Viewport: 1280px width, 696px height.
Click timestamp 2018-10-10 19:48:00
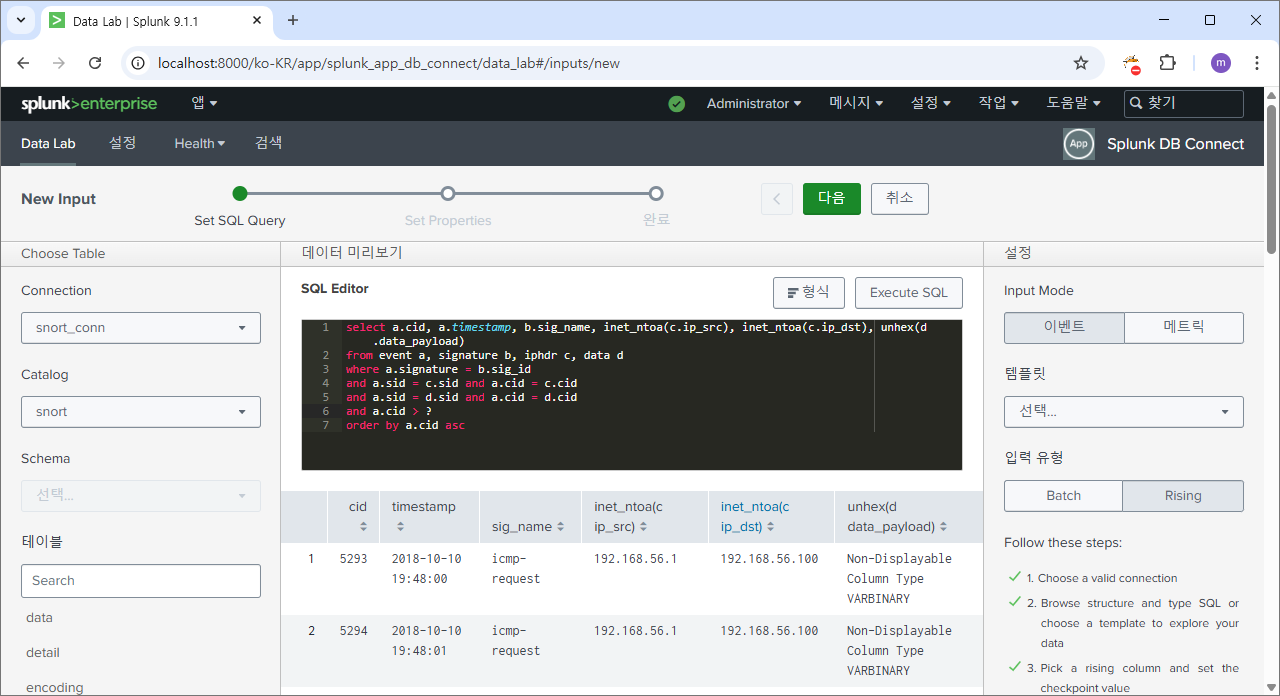click(427, 568)
